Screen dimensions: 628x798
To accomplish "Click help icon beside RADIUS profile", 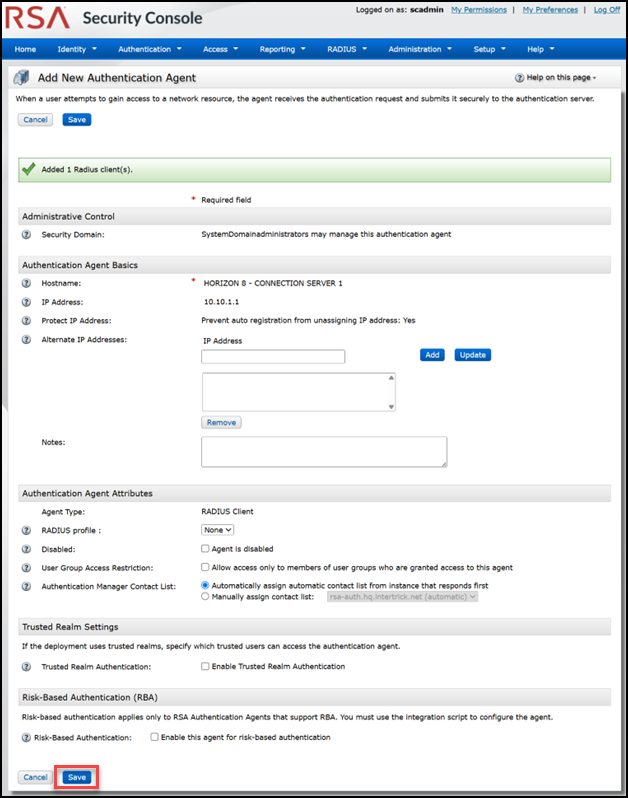I will [26, 530].
